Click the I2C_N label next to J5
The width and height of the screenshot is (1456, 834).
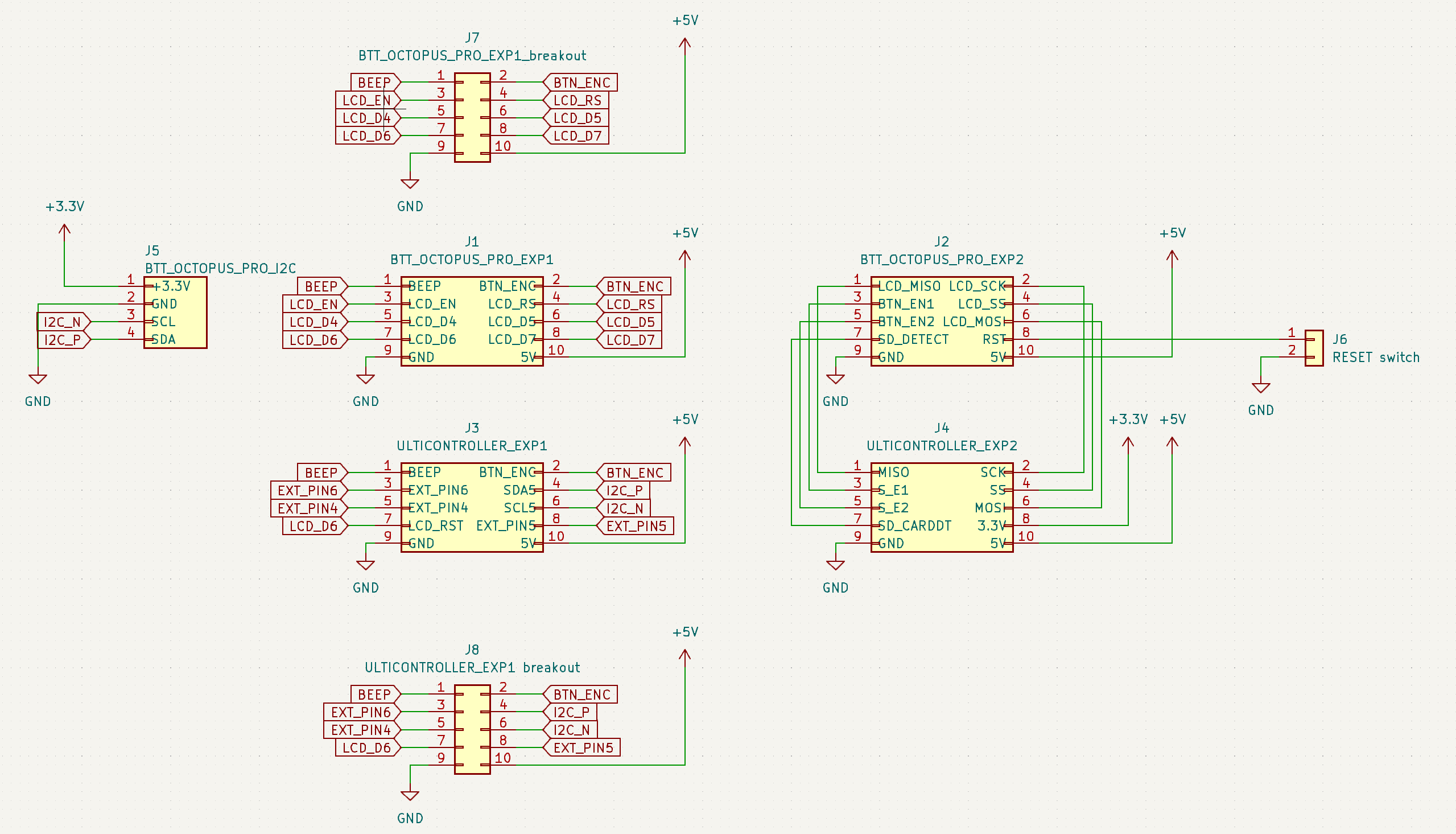coord(64,322)
